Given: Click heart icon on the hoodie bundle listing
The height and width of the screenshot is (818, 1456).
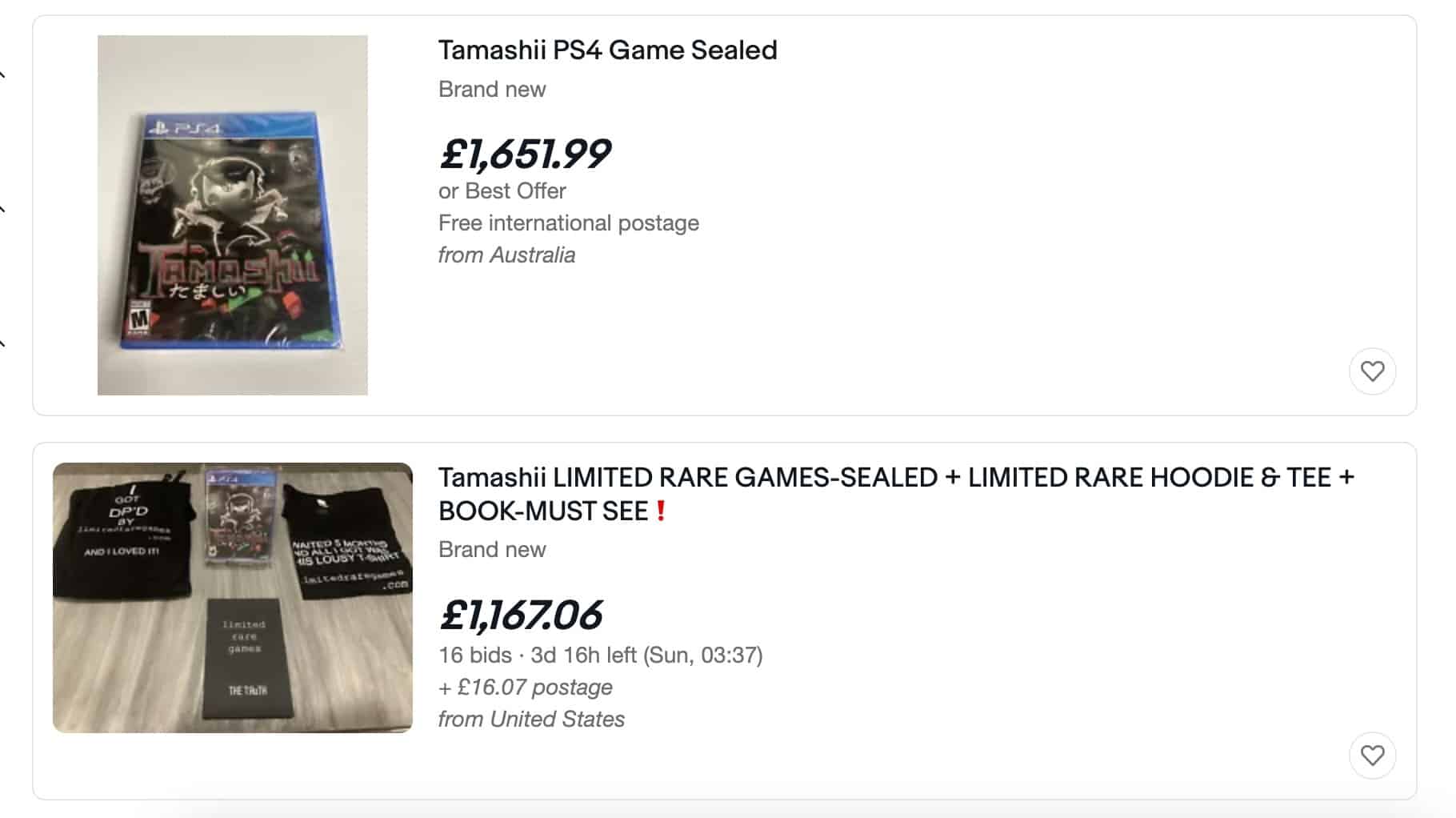Looking at the screenshot, I should click(1372, 756).
